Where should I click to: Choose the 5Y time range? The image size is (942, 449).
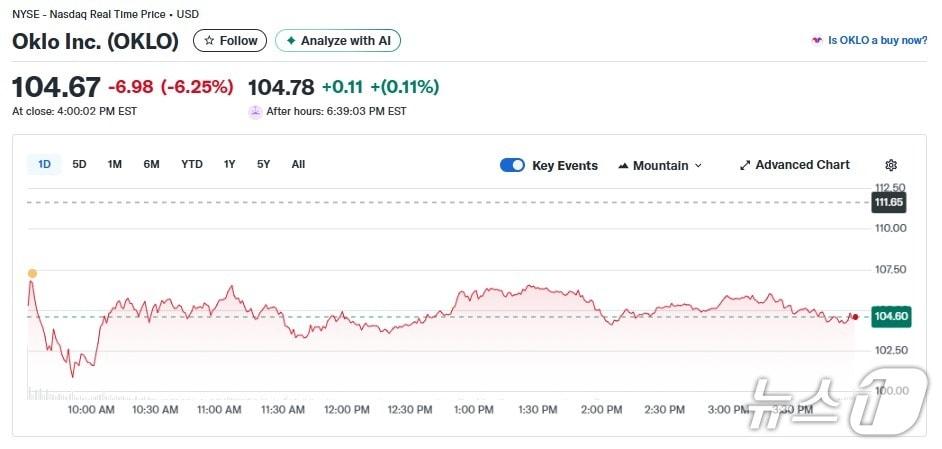click(x=263, y=164)
